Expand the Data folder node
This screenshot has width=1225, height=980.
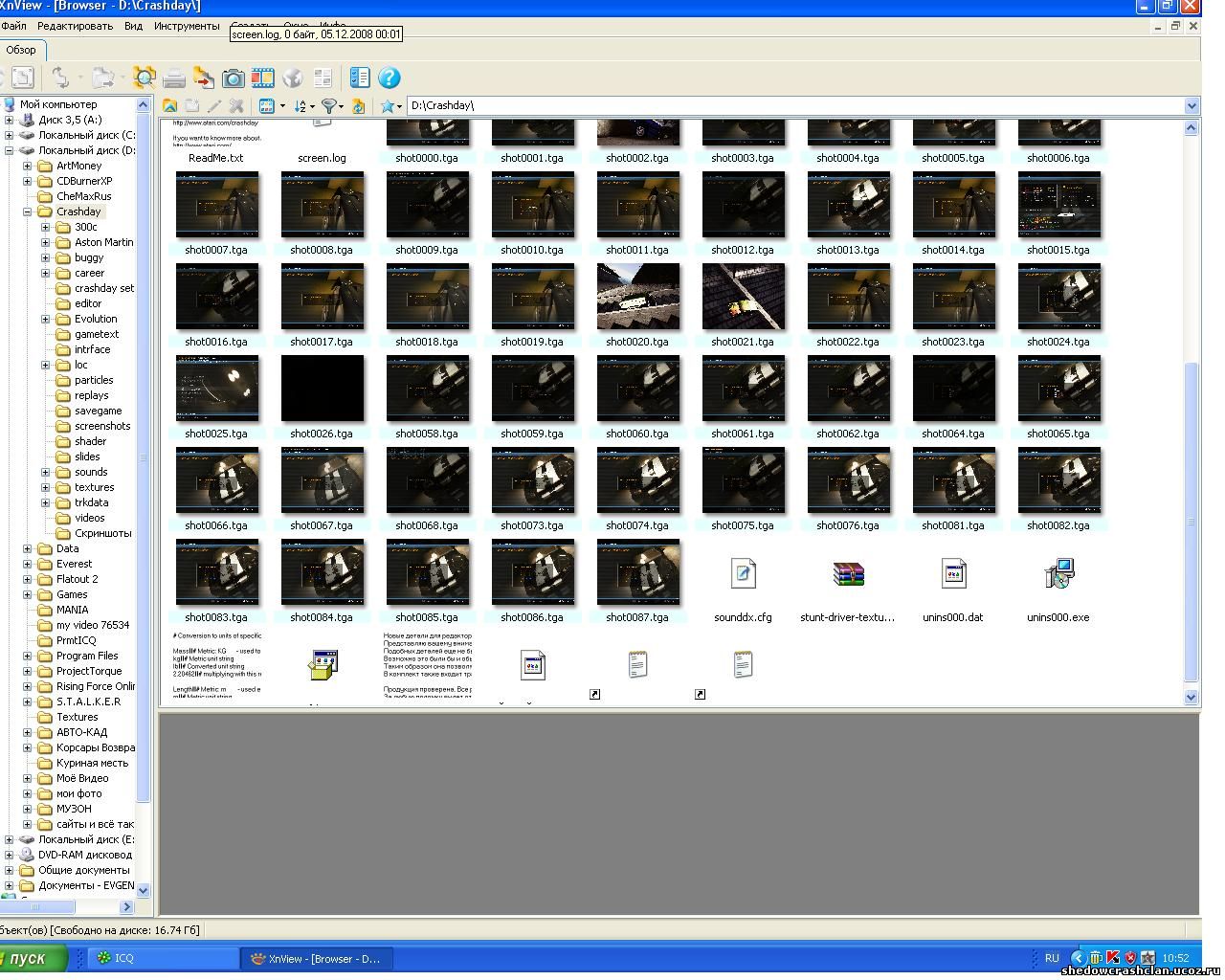pos(27,548)
